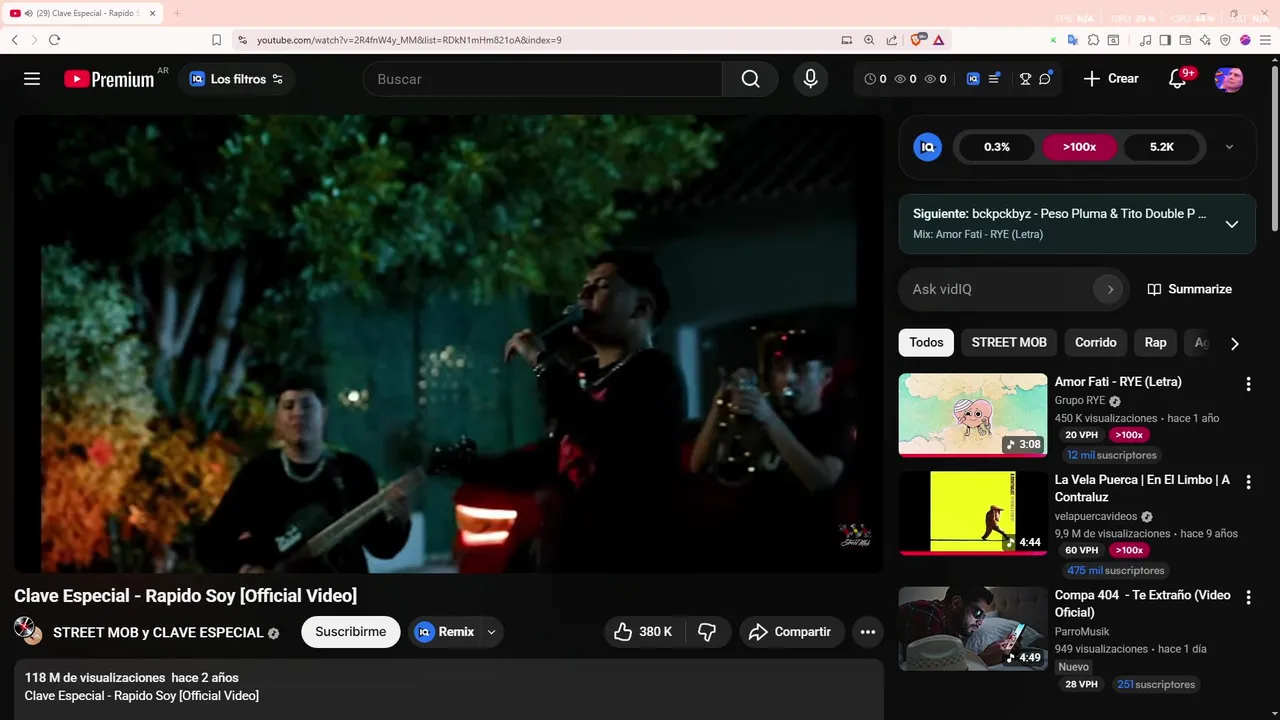Open La Vela Puerca En El Limbo title

tap(1142, 488)
